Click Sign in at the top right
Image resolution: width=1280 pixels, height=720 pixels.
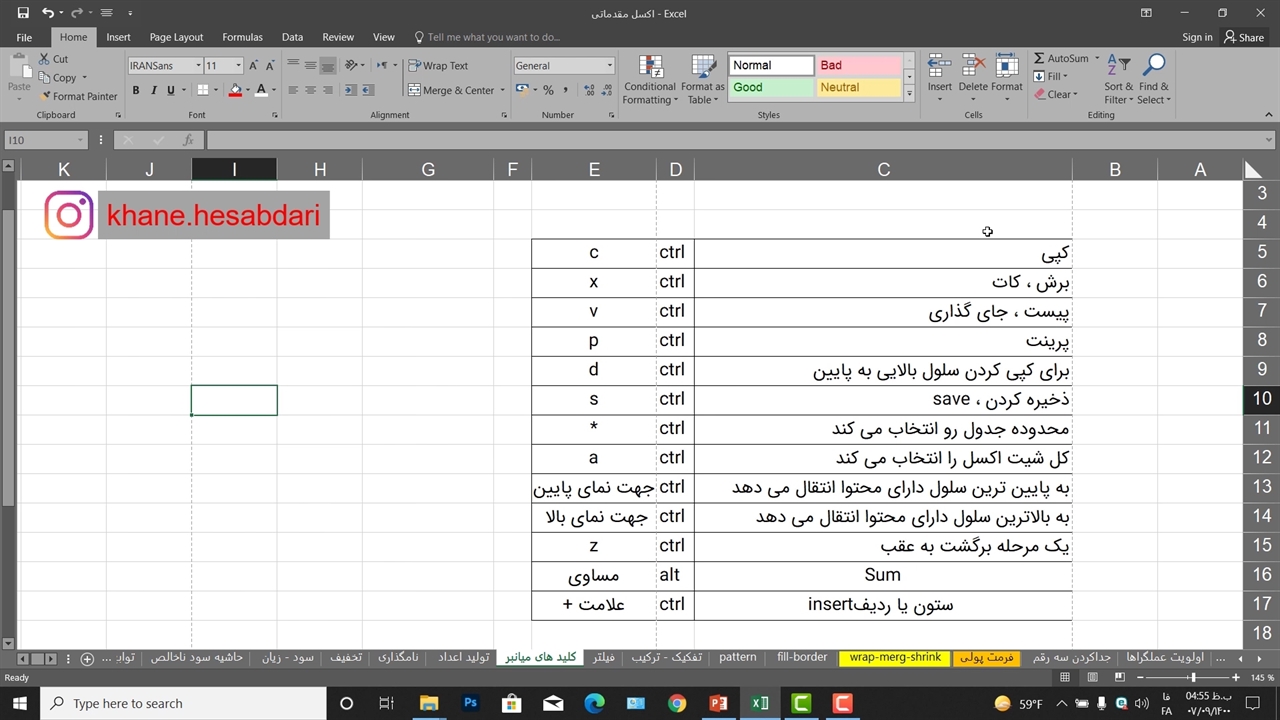1197,37
